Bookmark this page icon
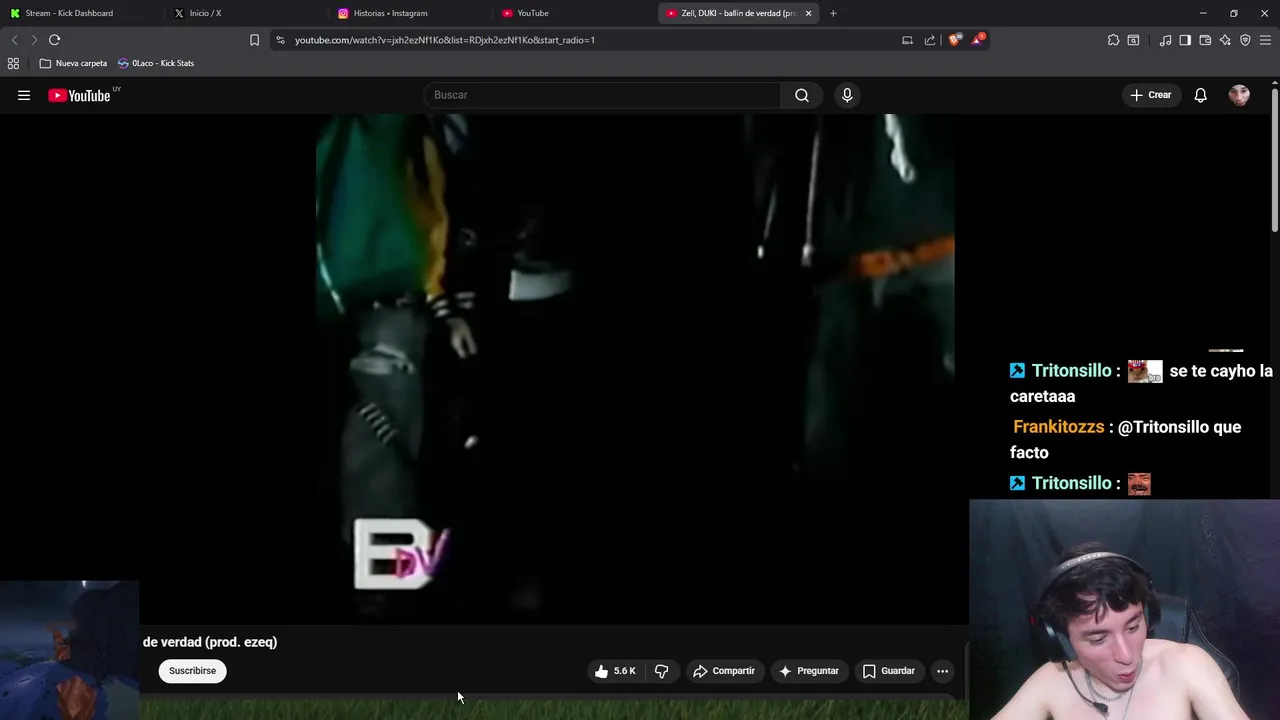The width and height of the screenshot is (1280, 720). 254,40
